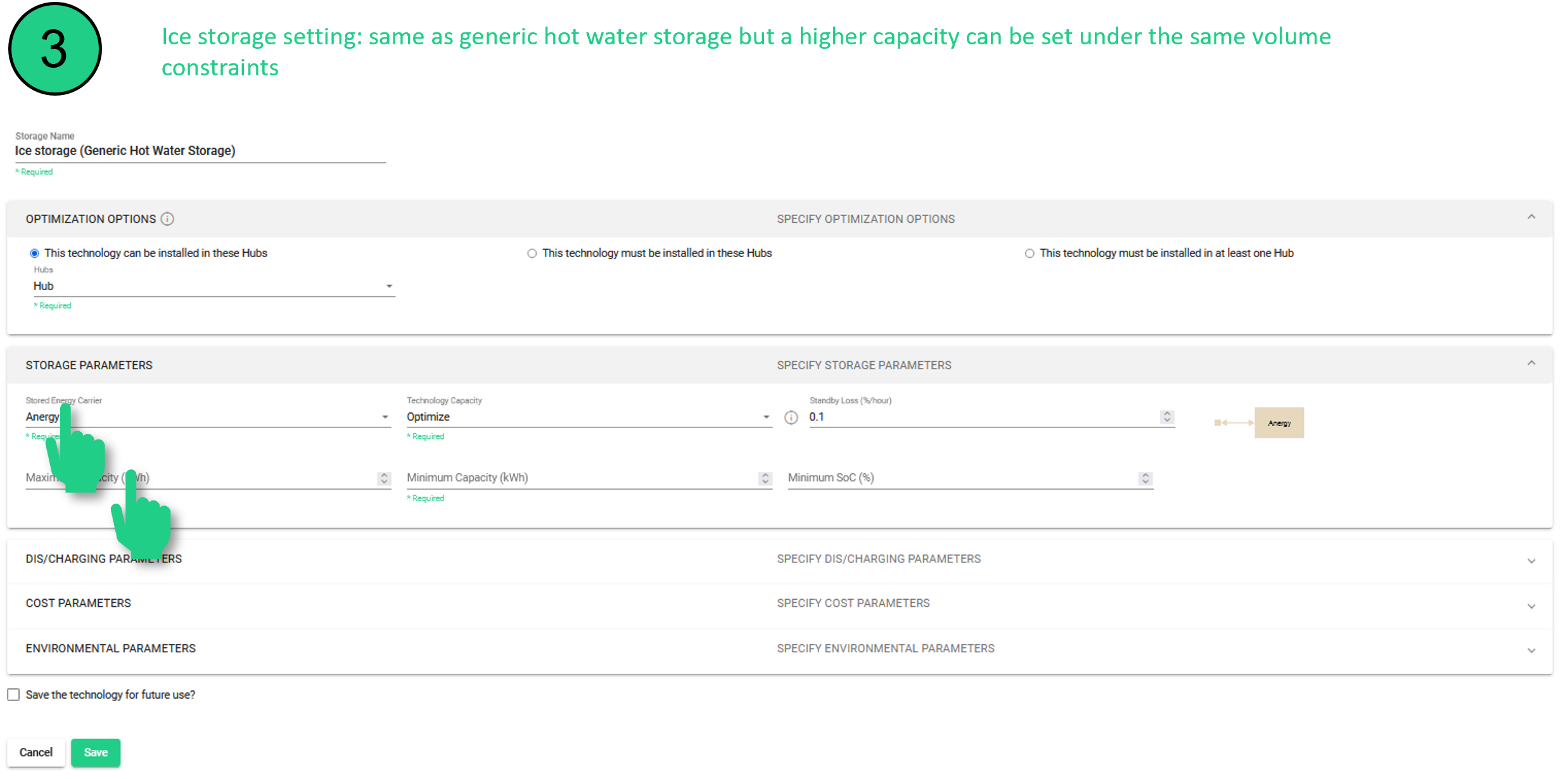The width and height of the screenshot is (1568, 779).
Task: Select 'can be installed in these Hubs'
Action: click(35, 253)
